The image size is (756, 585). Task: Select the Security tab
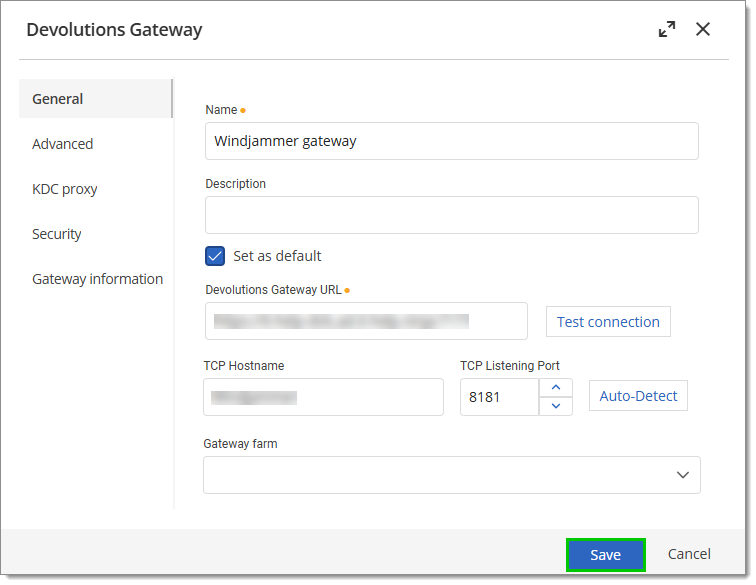(56, 234)
